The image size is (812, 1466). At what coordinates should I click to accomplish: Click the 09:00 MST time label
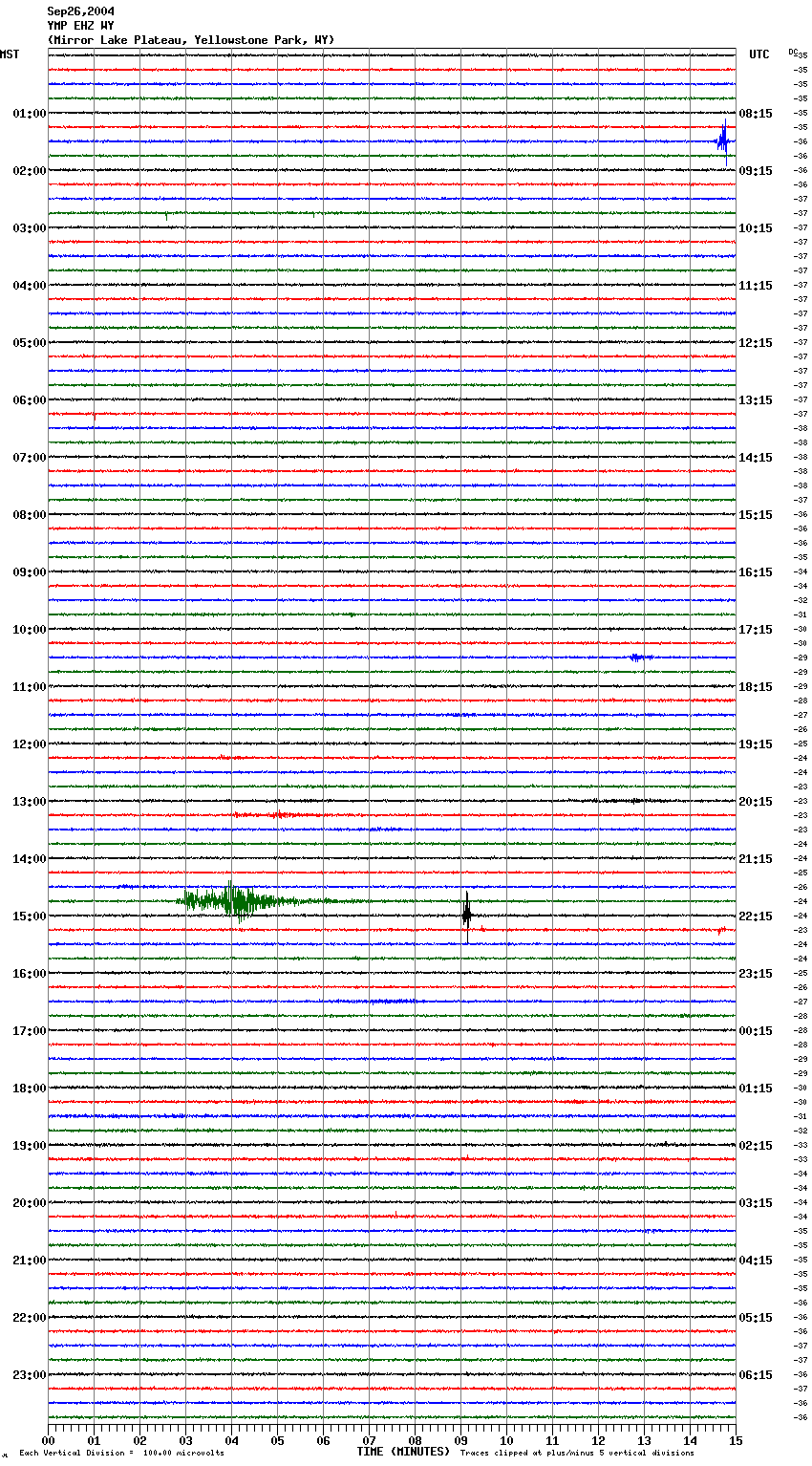30,572
